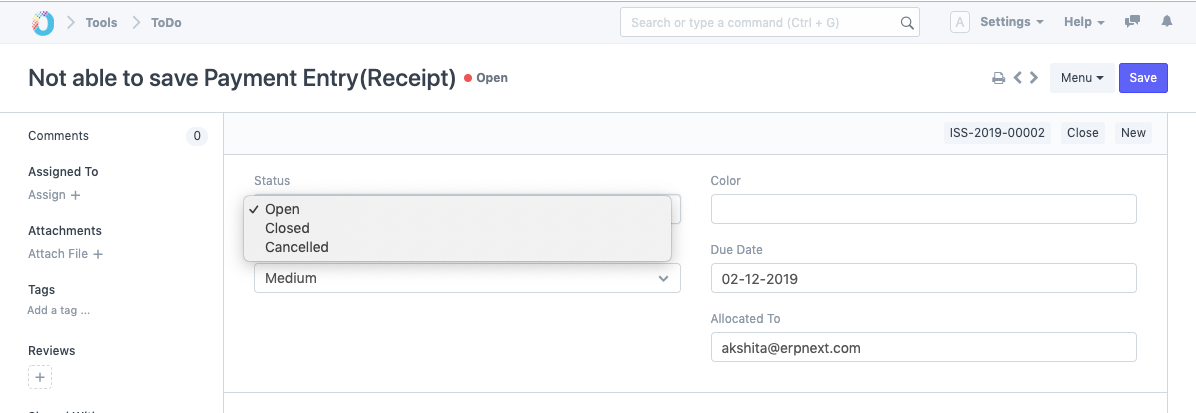Screen dimensions: 1196x413
Task: Open the Menu dropdown button
Action: click(1082, 78)
